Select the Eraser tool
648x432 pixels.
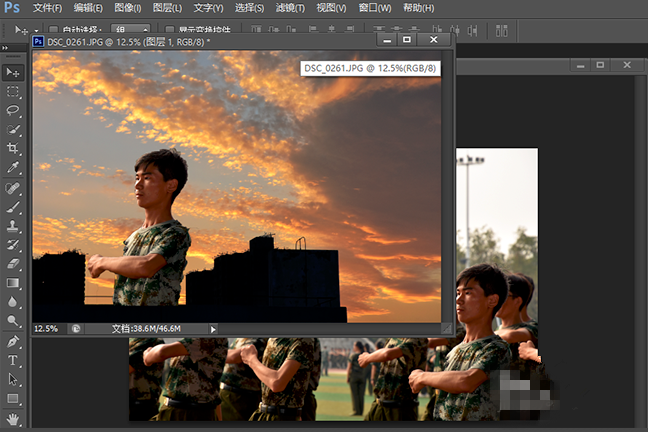coord(13,264)
